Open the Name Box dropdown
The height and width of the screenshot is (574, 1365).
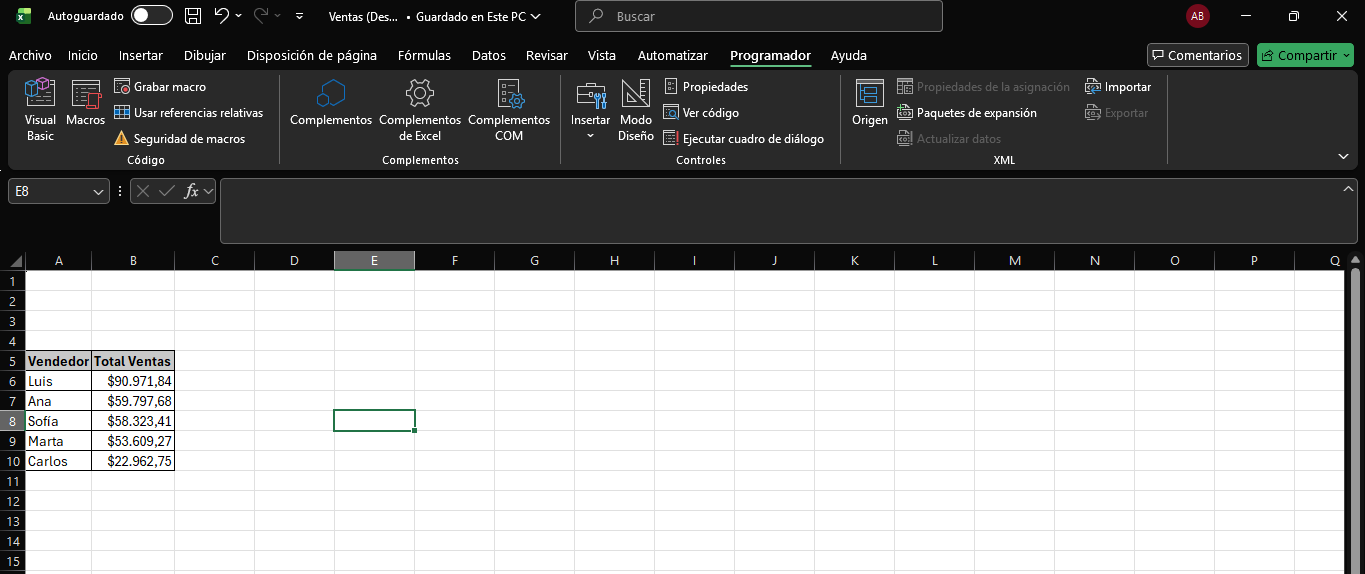(99, 191)
